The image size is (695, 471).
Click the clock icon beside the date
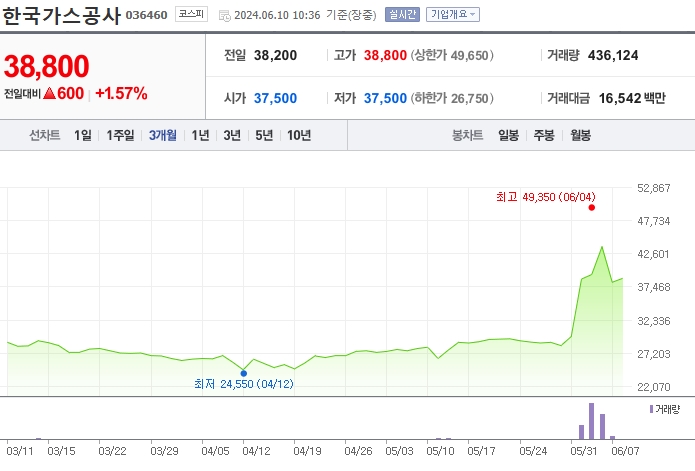pos(225,16)
